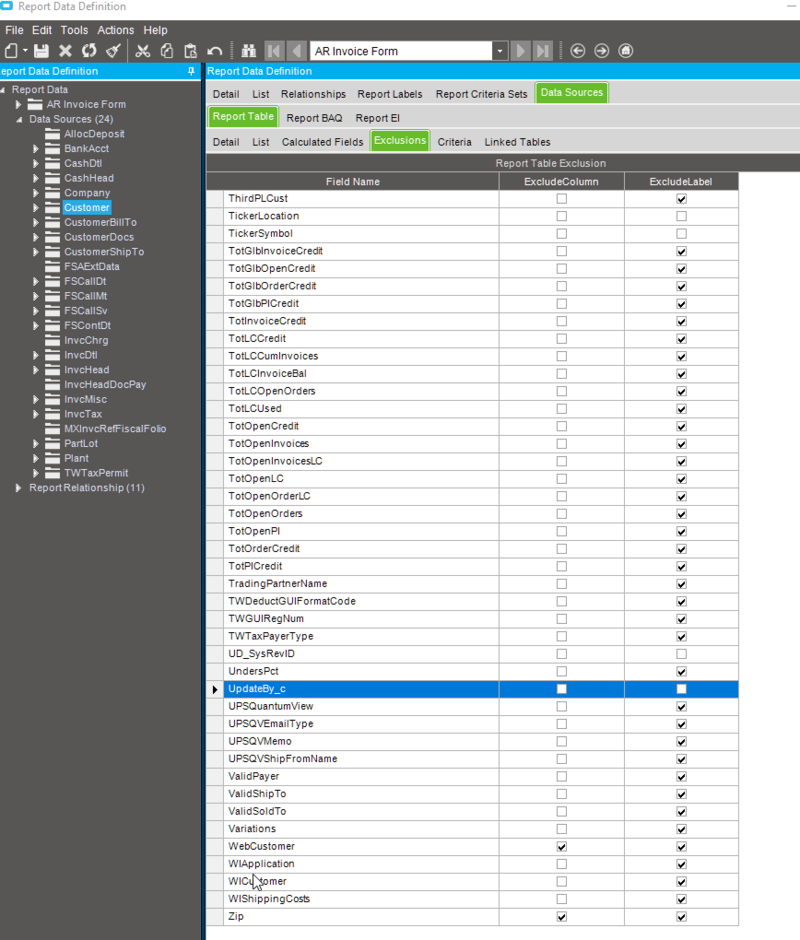
Task: Select the Cut icon on the toolbar
Action: 143,50
